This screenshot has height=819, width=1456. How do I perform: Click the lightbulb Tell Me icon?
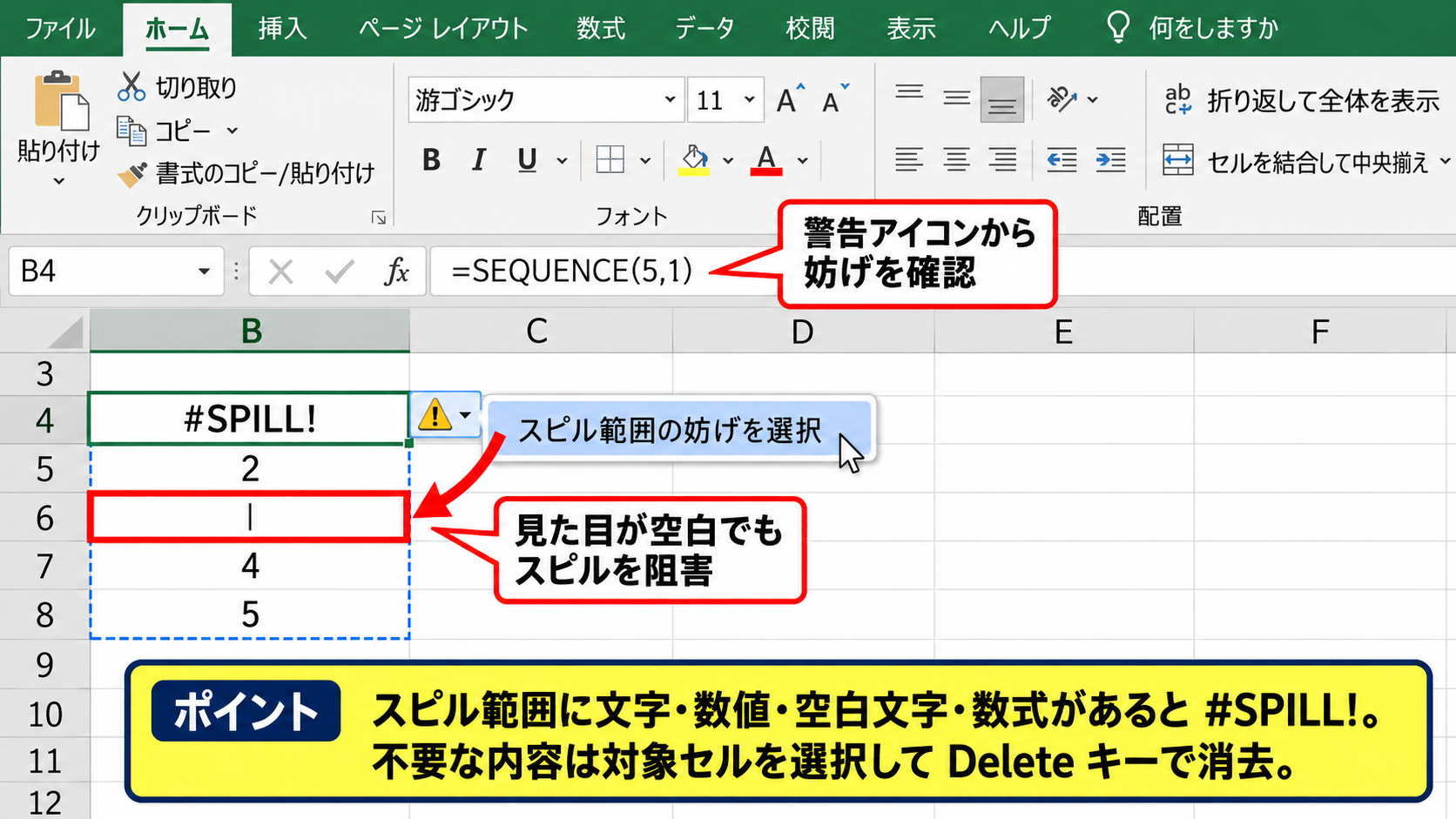coord(1117,28)
